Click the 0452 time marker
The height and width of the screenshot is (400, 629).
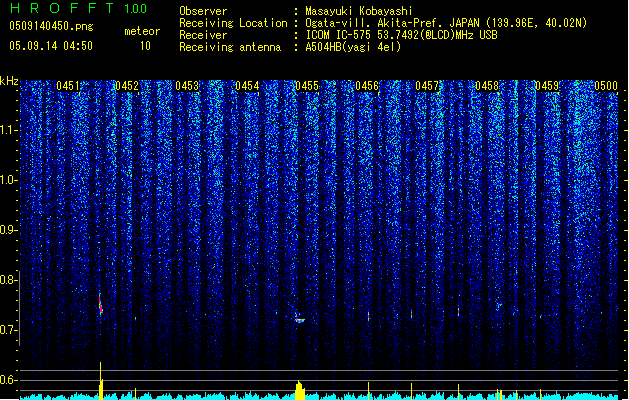127,86
